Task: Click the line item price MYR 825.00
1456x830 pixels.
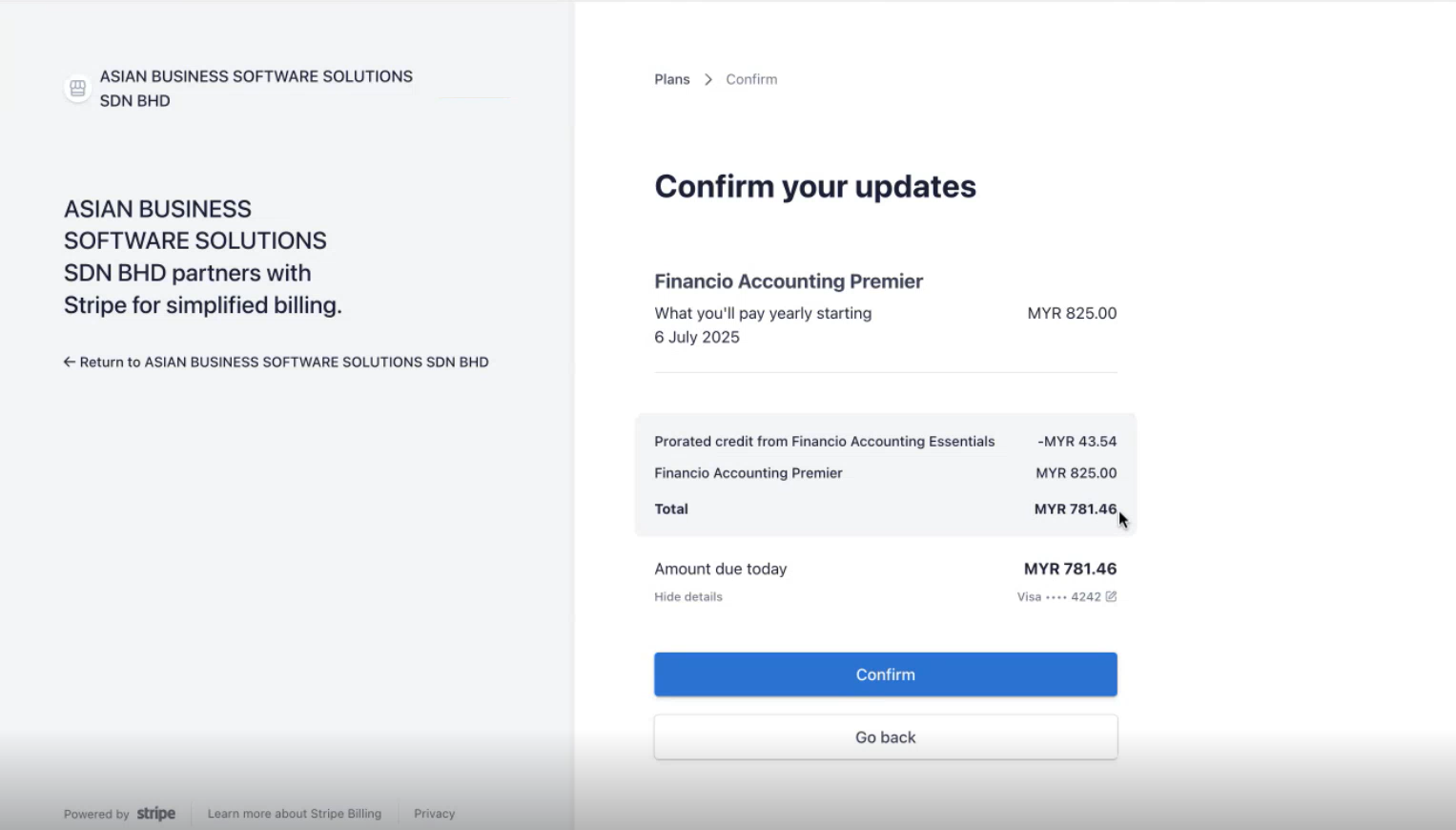Action: pyautogui.click(x=1076, y=473)
